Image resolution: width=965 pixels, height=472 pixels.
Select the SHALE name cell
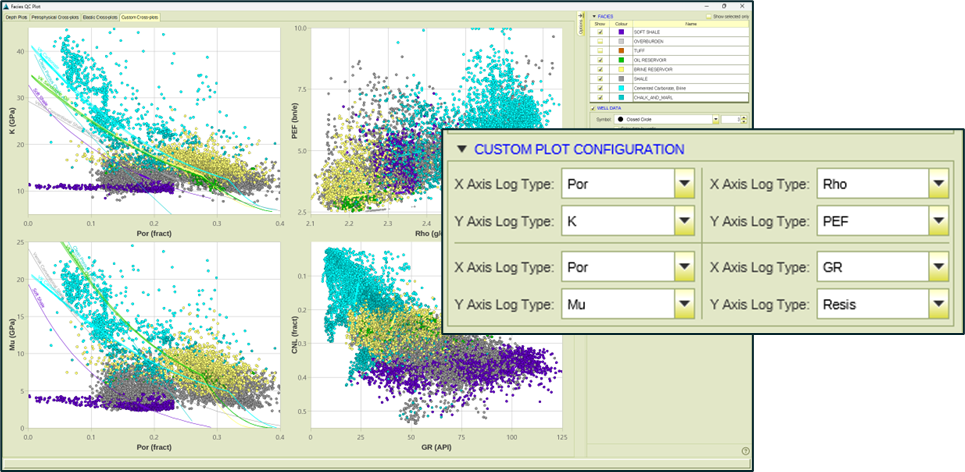click(x=691, y=79)
